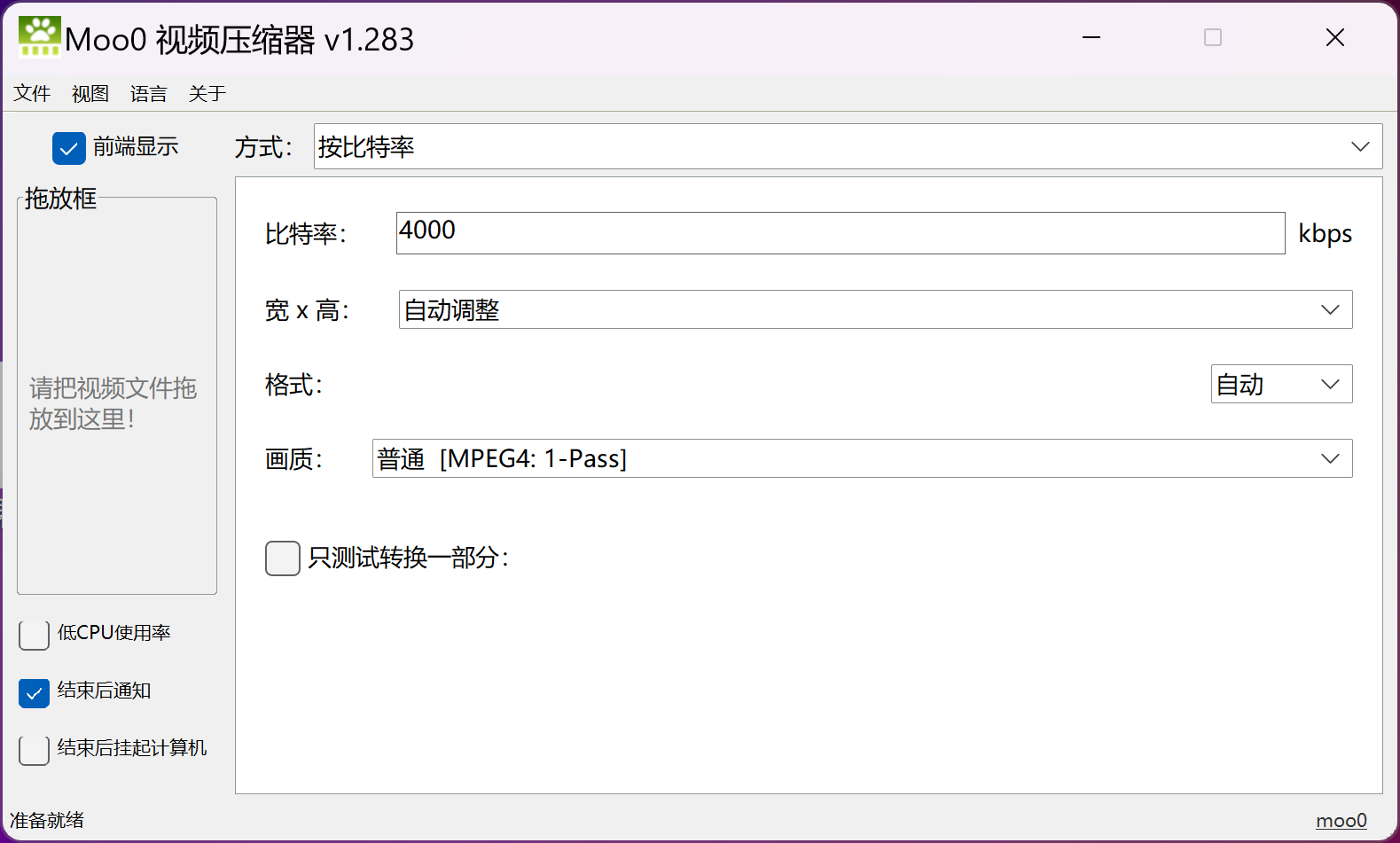The image size is (1400, 843).
Task: Open the 关于 menu
Action: click(207, 94)
